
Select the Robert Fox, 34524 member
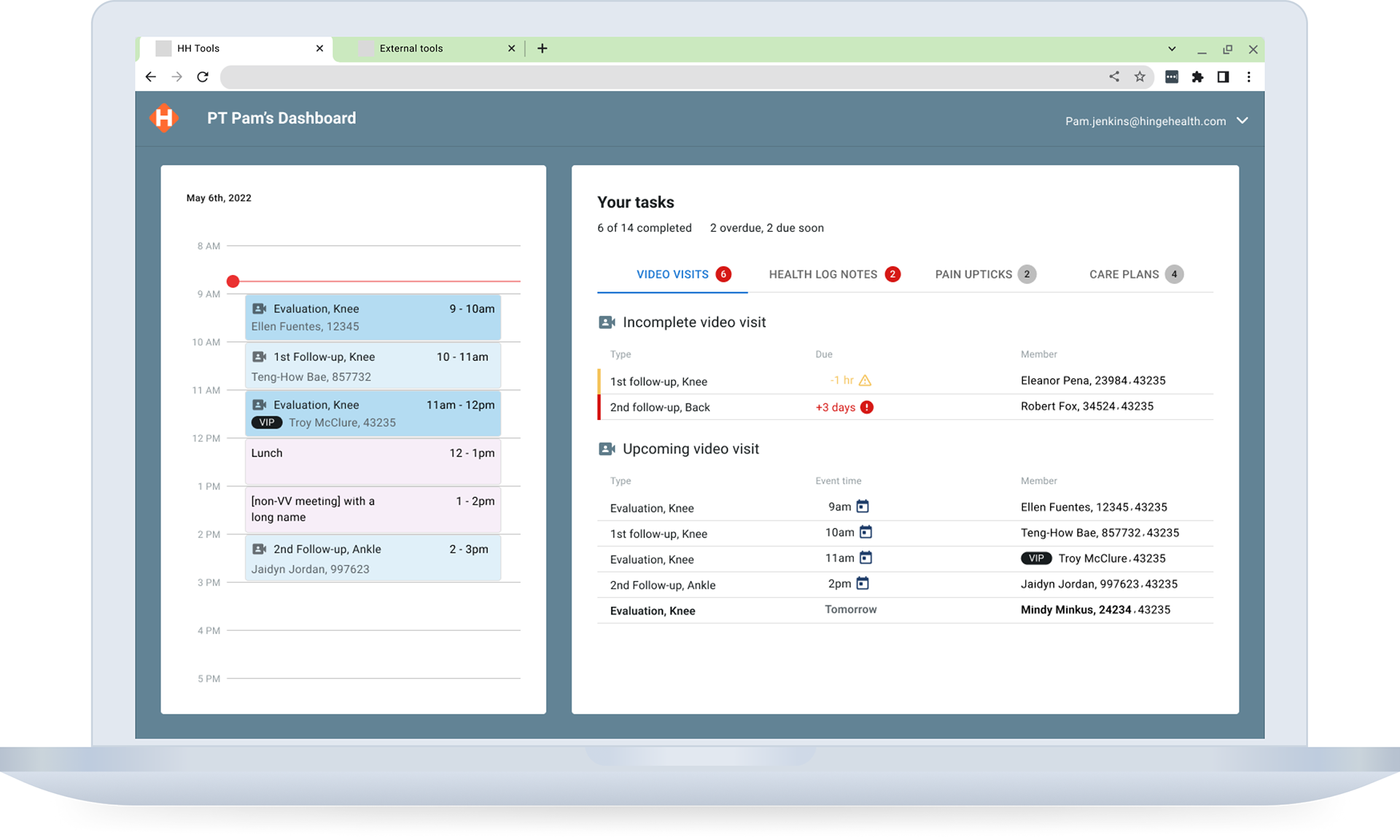click(x=1087, y=406)
